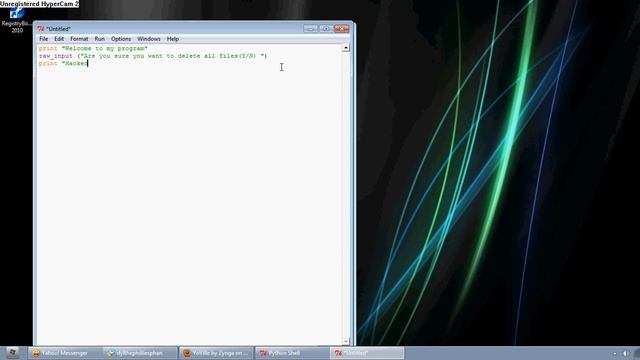This screenshot has height=360, width=640.
Task: Click the volume speaker tray icon
Action: 626,353
